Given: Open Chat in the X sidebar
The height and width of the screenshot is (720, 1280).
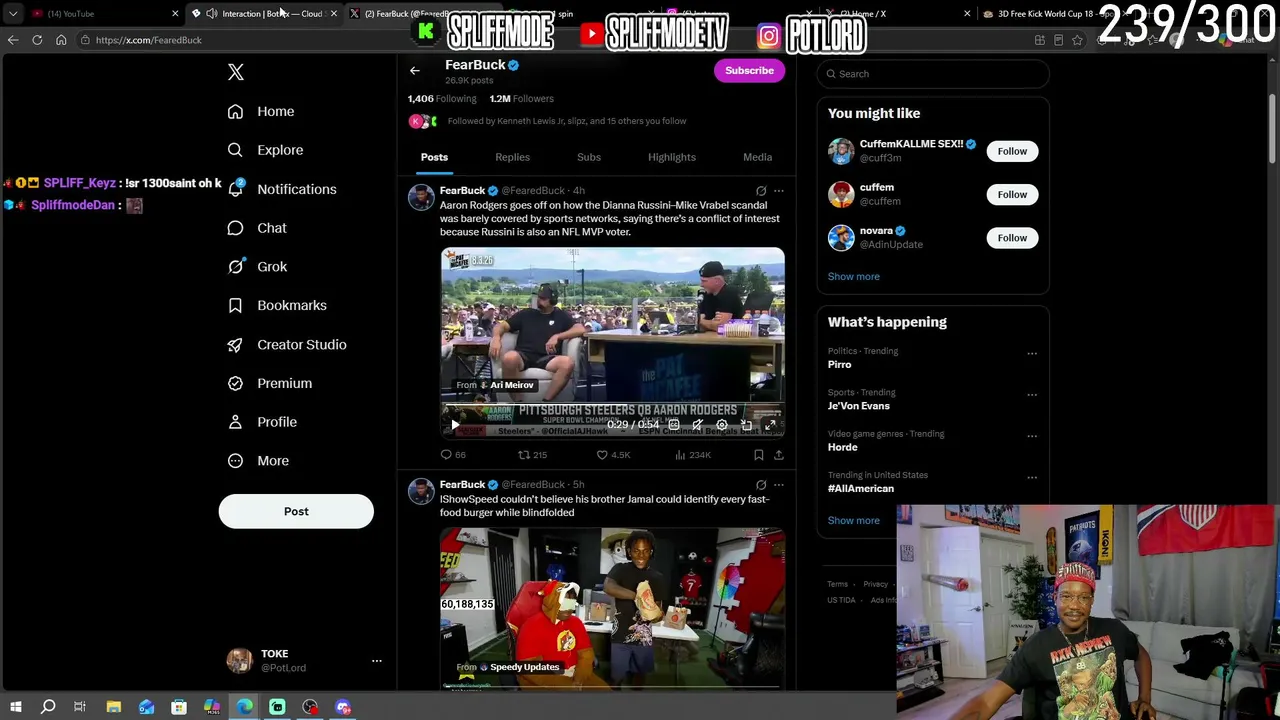Looking at the screenshot, I should click(x=257, y=228).
